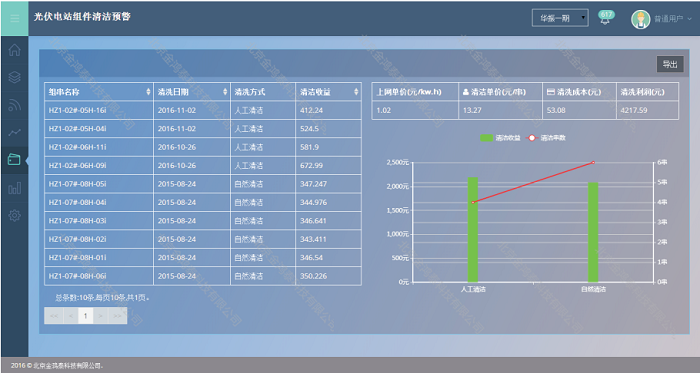The height and width of the screenshot is (373, 700).
Task: Open the layers stack sidebar icon
Action: 14,77
